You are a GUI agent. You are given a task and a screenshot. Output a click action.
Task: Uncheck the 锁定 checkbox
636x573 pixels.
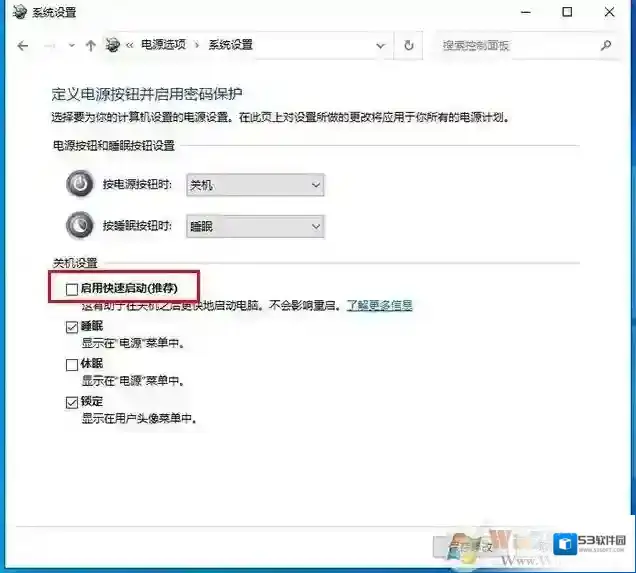click(71, 402)
